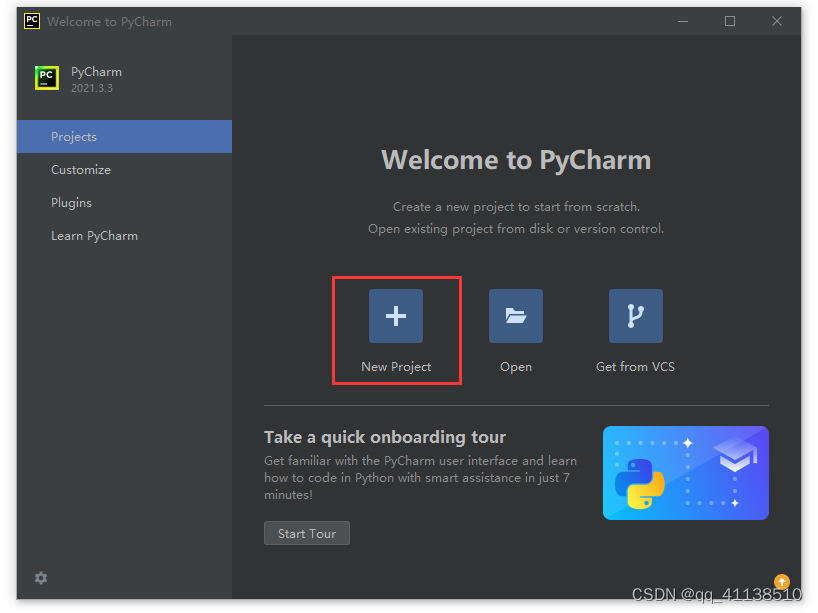
Task: Click the New Project plus icon
Action: point(395,316)
